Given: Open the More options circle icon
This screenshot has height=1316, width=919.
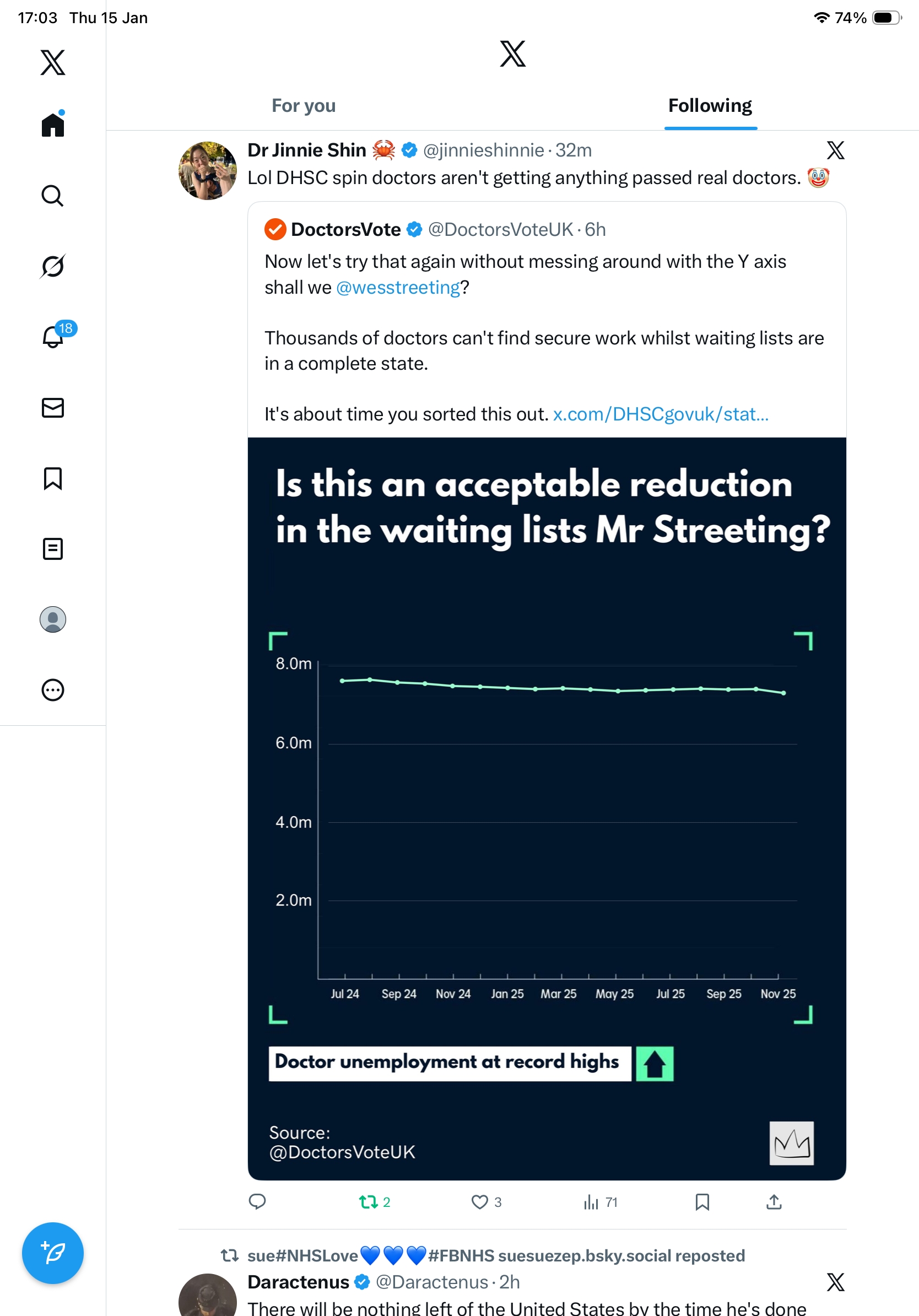Looking at the screenshot, I should pos(53,689).
